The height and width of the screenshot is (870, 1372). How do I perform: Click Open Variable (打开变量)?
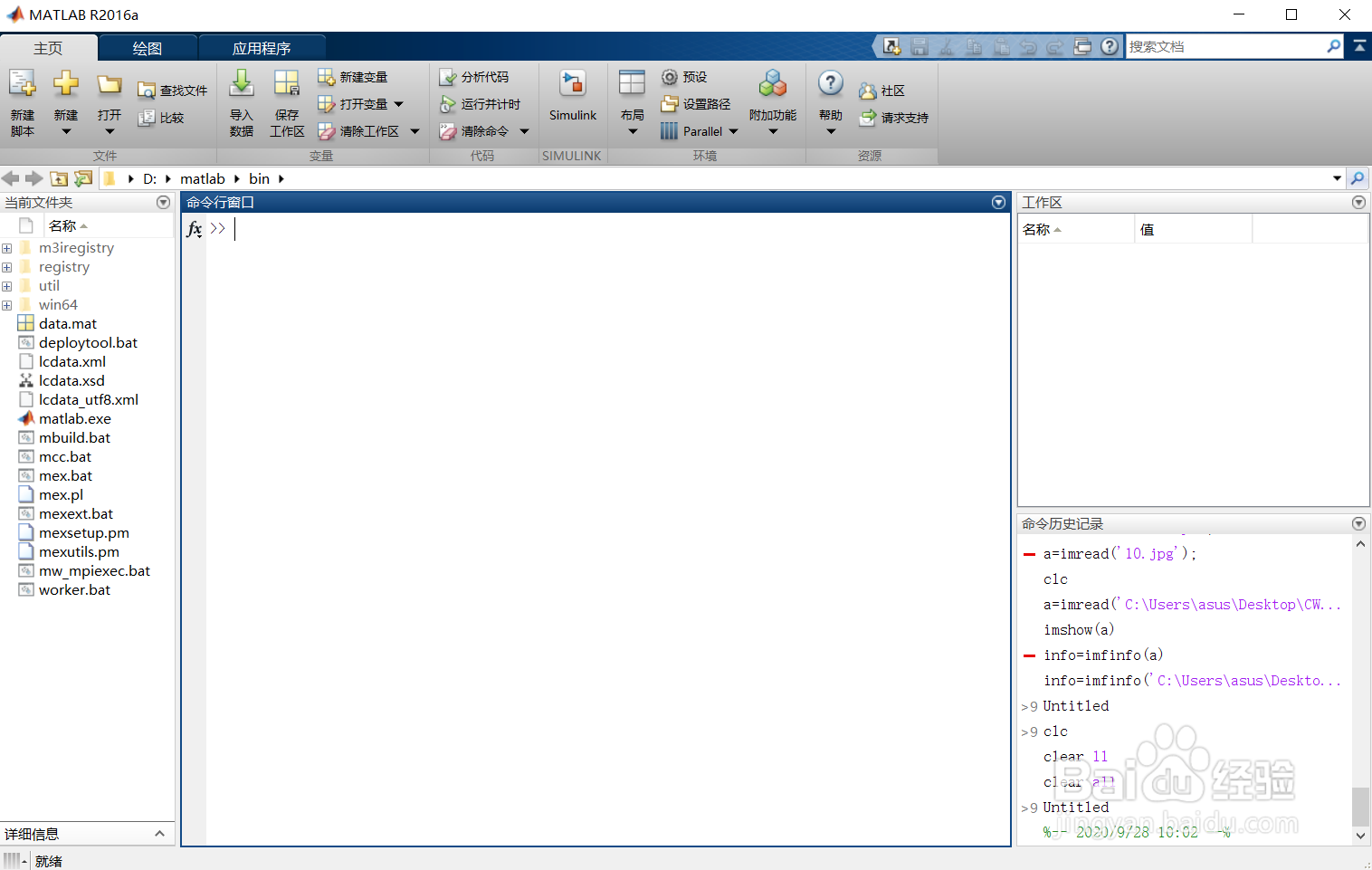point(353,104)
